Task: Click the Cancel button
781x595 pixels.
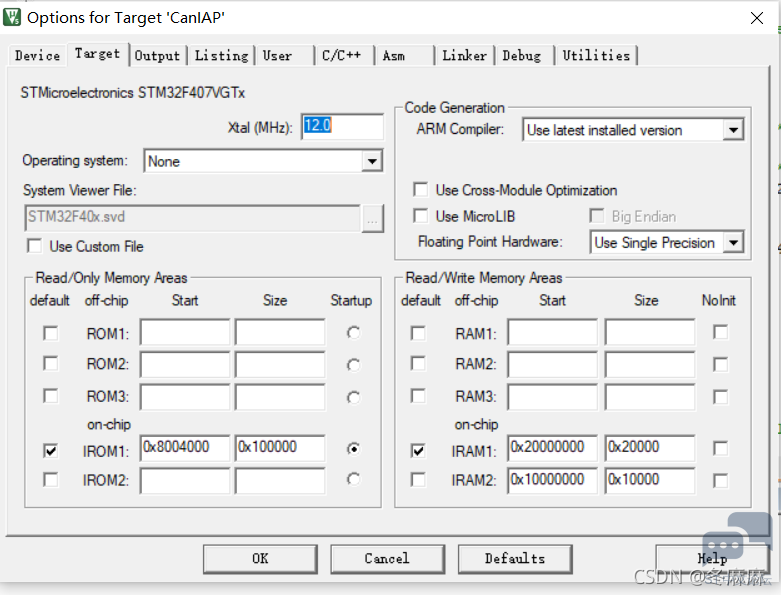Action: point(387,559)
